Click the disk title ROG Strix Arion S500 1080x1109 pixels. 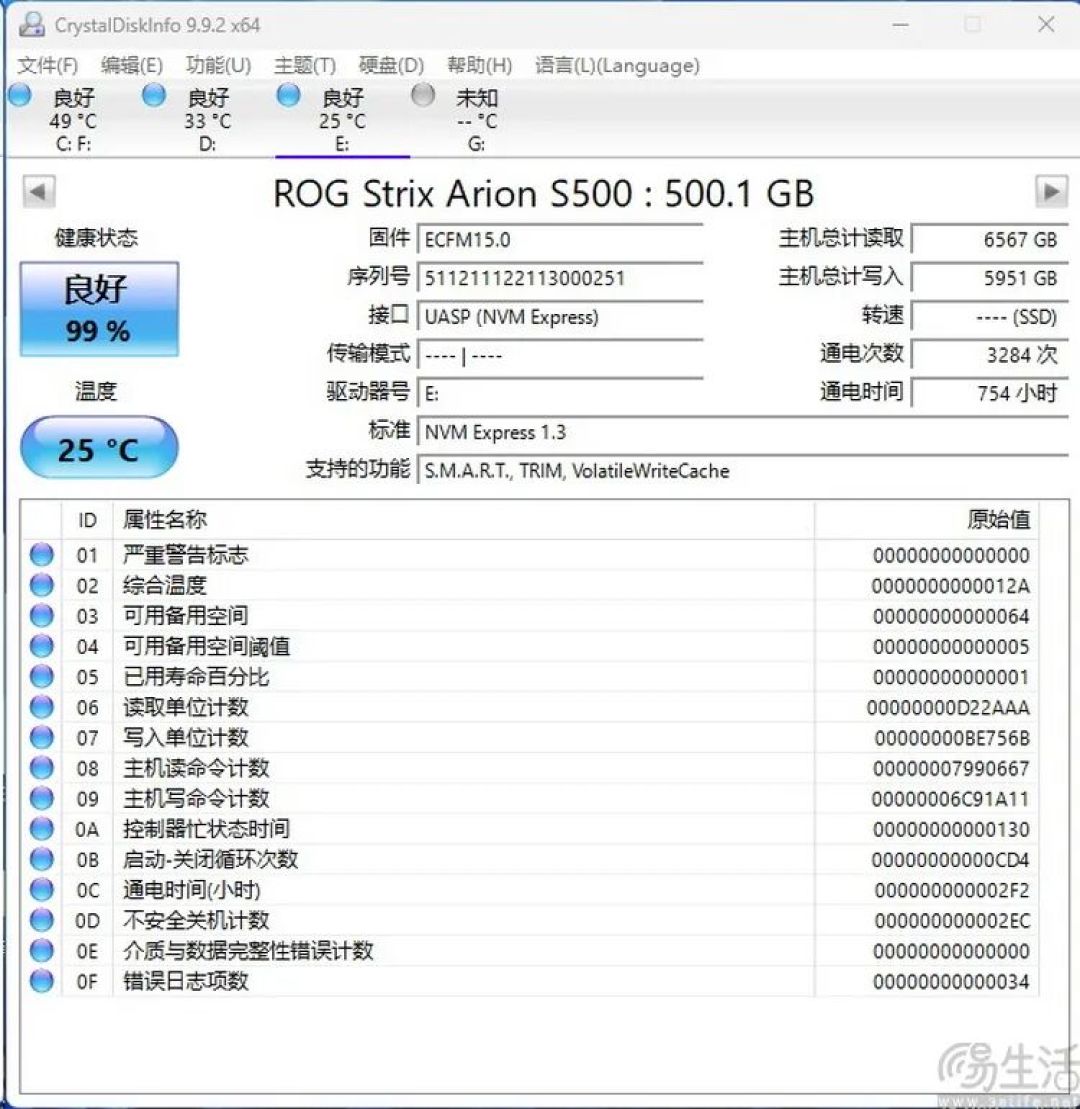coord(543,192)
